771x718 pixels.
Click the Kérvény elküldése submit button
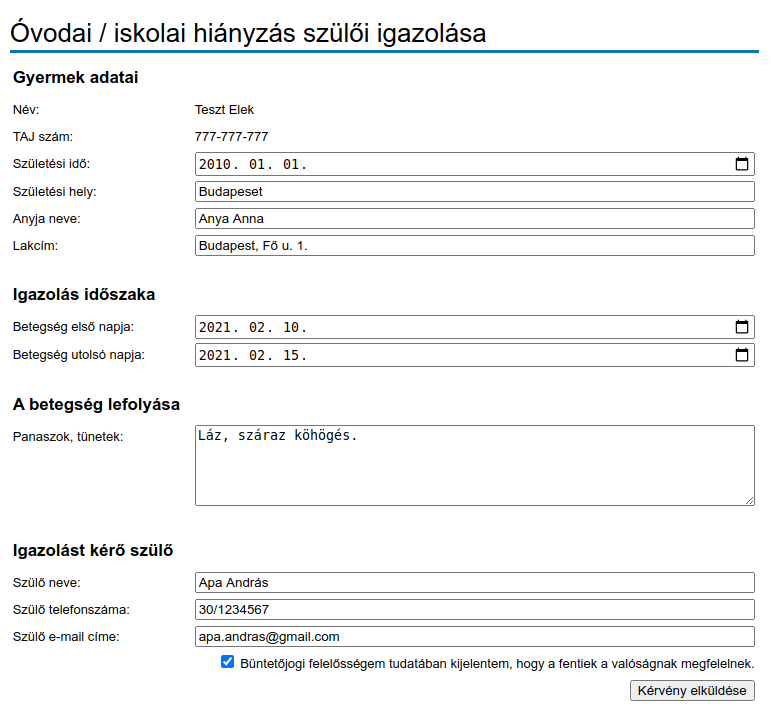pos(692,690)
